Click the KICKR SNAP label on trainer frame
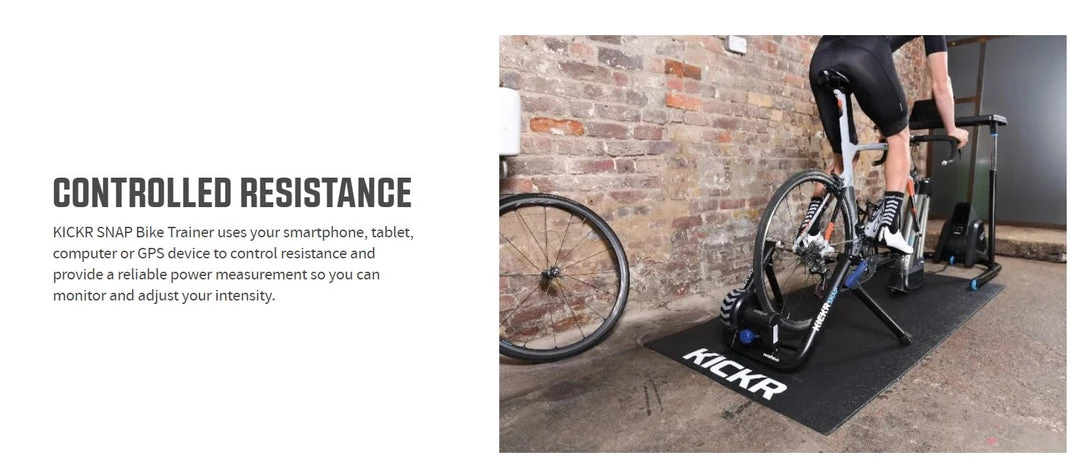 pos(824,306)
